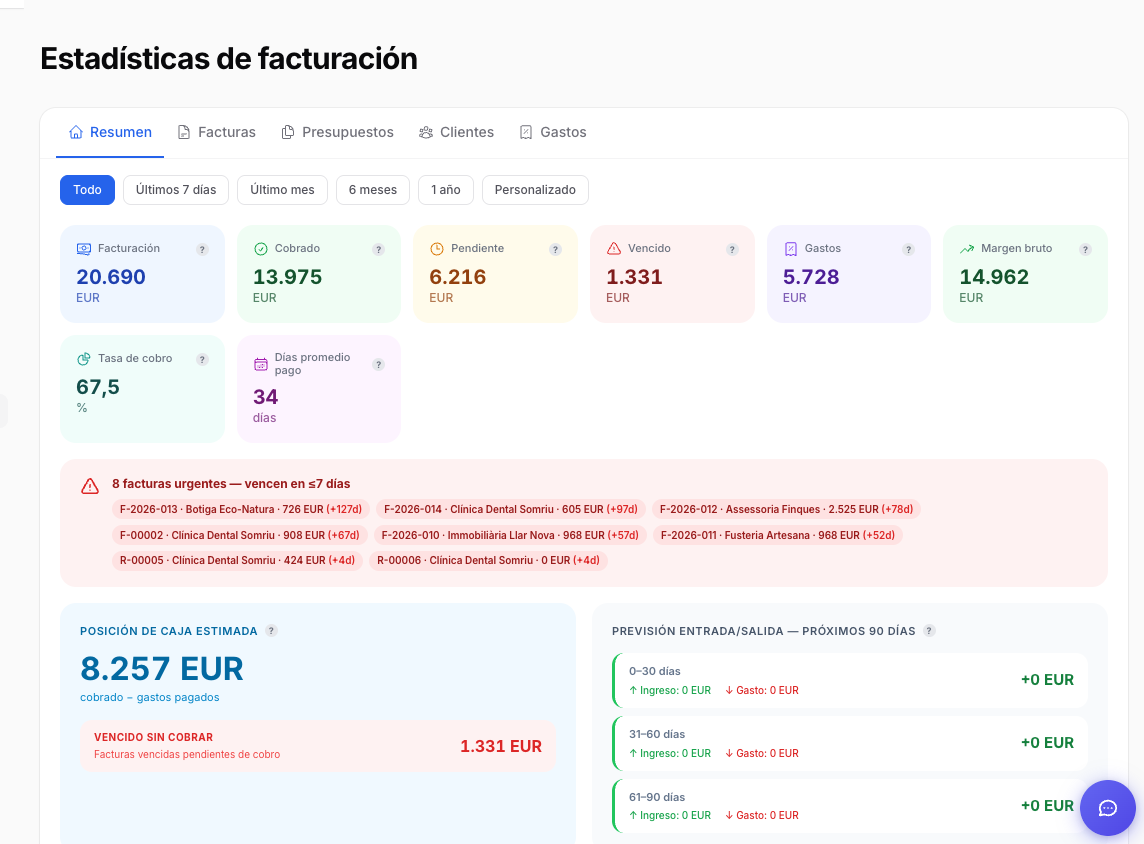Open the Resumen tab
Screen dimensions: 1144x844
(x=110, y=132)
